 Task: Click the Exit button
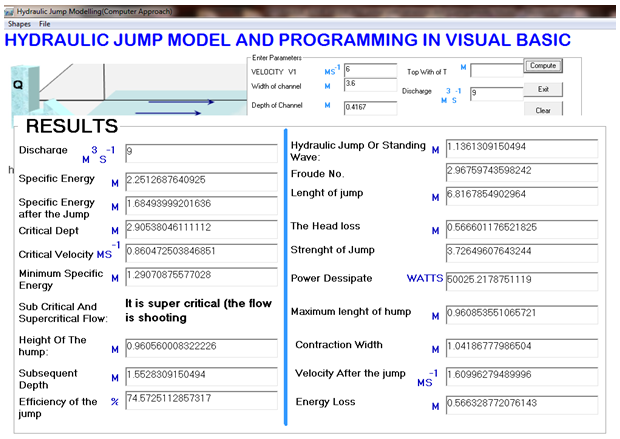coord(543,89)
